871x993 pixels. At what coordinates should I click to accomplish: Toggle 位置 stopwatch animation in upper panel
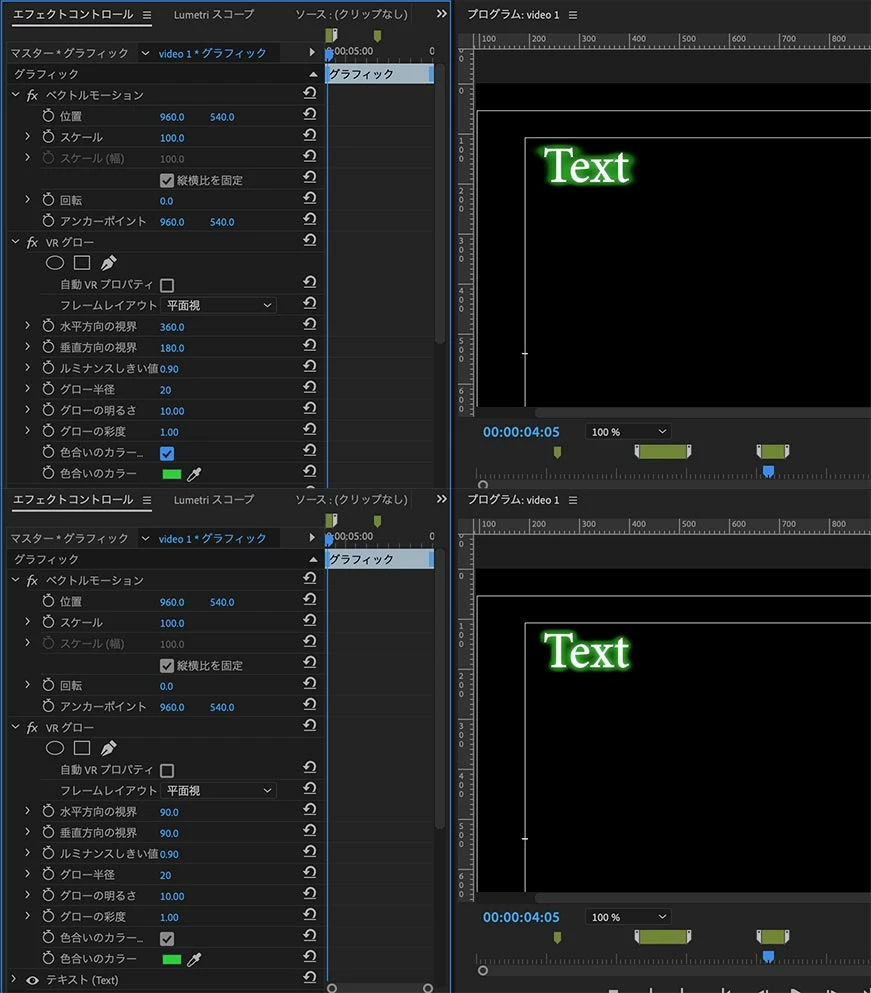point(48,116)
